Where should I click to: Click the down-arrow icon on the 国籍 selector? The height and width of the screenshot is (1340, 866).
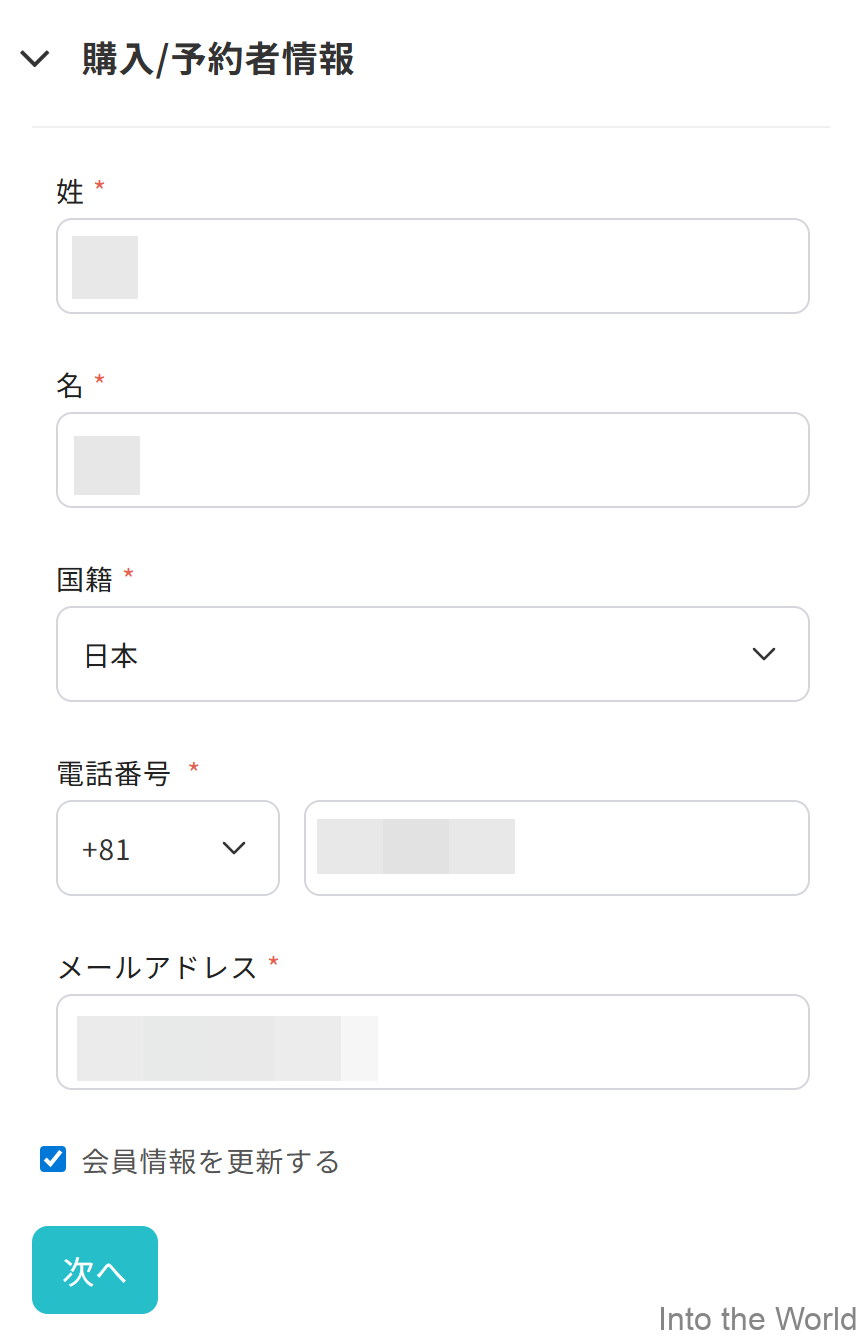click(763, 654)
